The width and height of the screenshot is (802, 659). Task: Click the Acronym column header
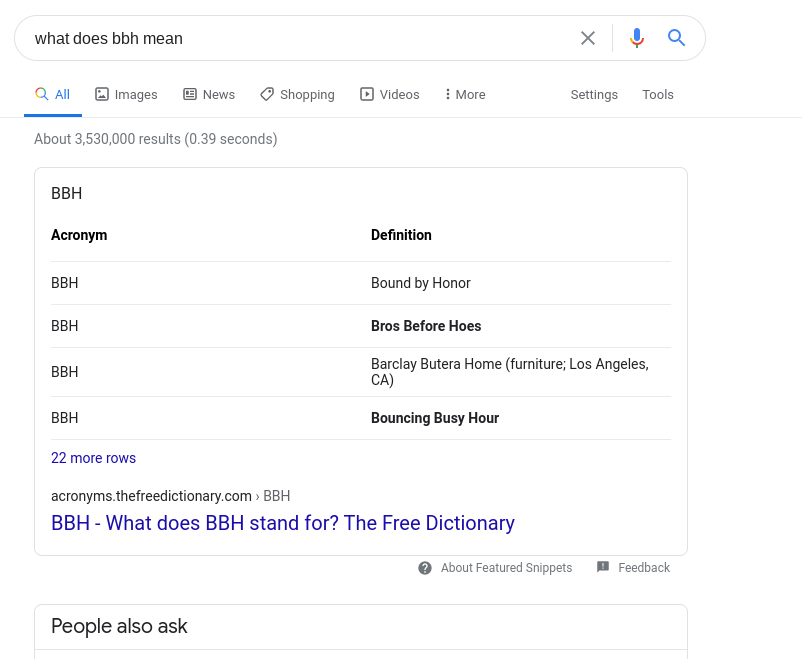coord(79,235)
